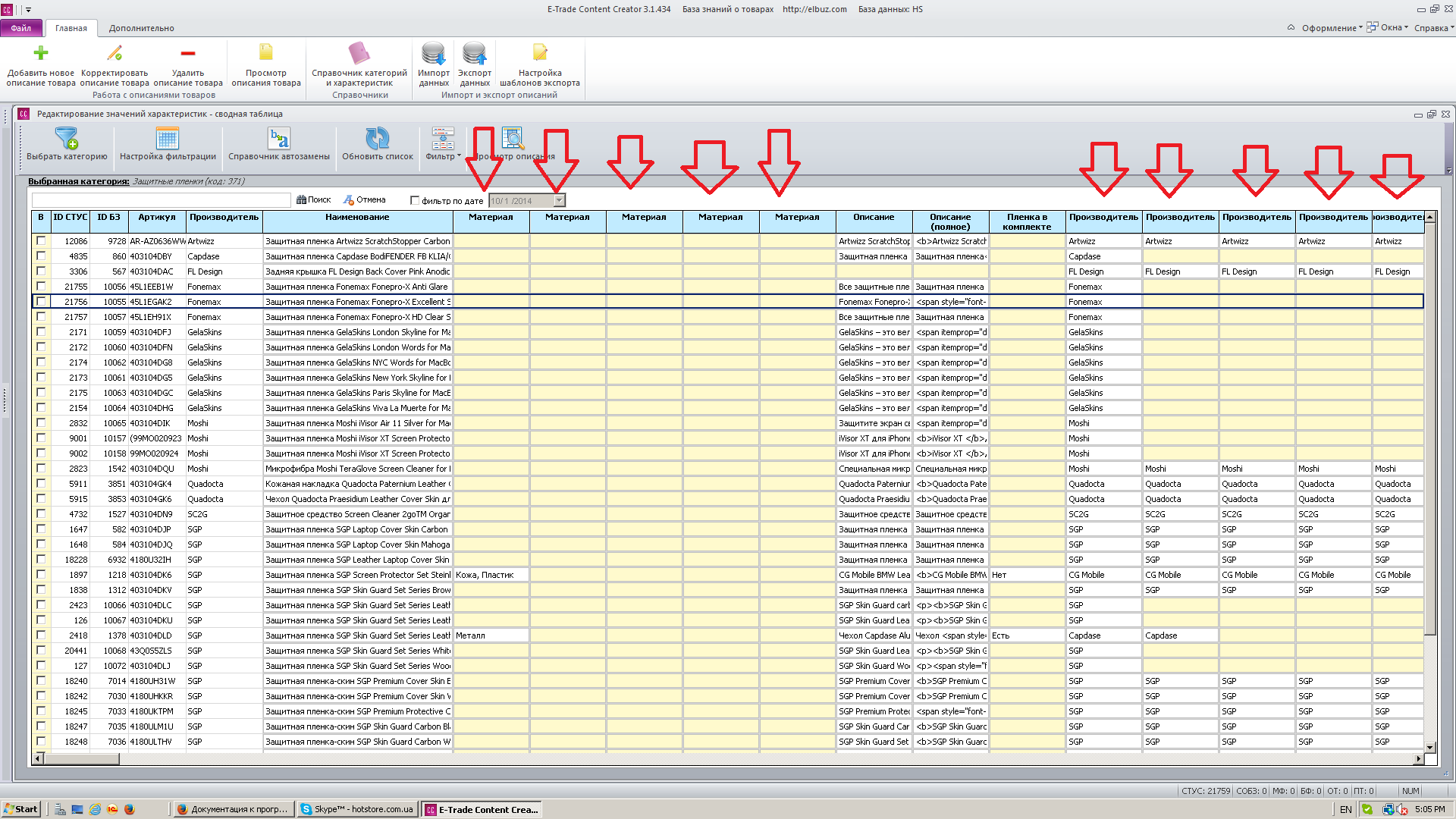Click the Refresh list arrows icon
This screenshot has height=819, width=1456.
[x=378, y=138]
